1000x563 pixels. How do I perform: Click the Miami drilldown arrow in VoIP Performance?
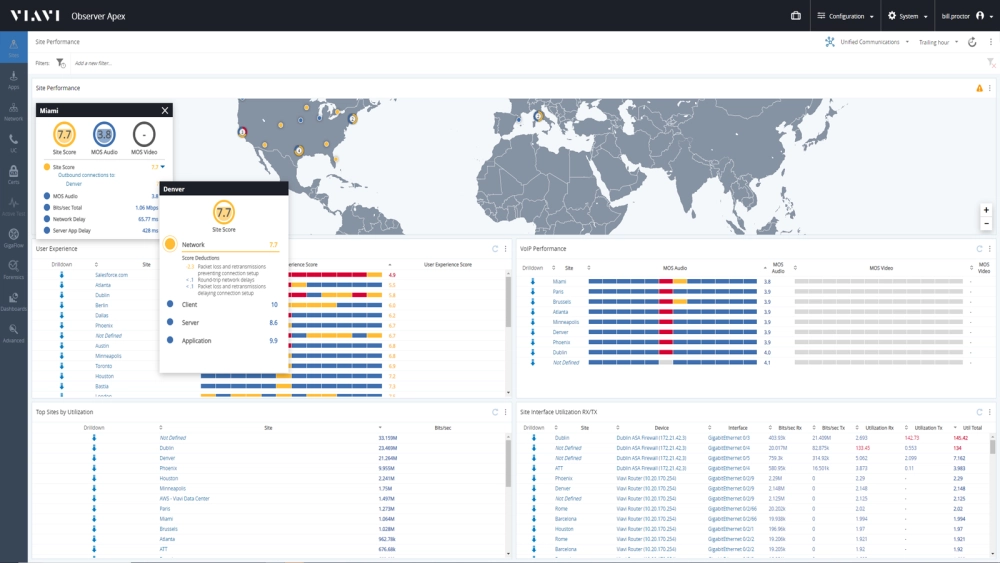533,282
